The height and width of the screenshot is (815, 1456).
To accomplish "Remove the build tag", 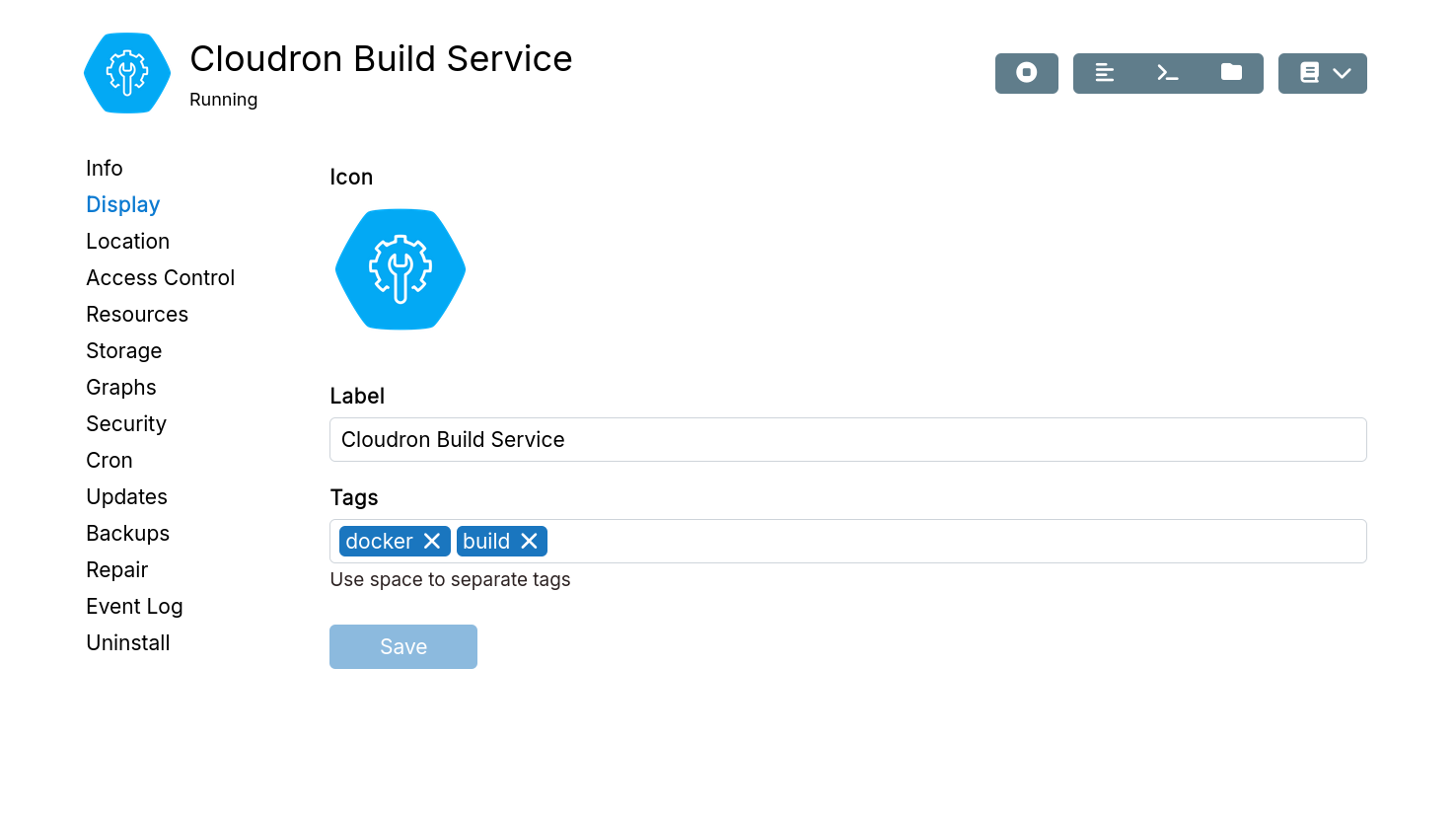I will [529, 541].
